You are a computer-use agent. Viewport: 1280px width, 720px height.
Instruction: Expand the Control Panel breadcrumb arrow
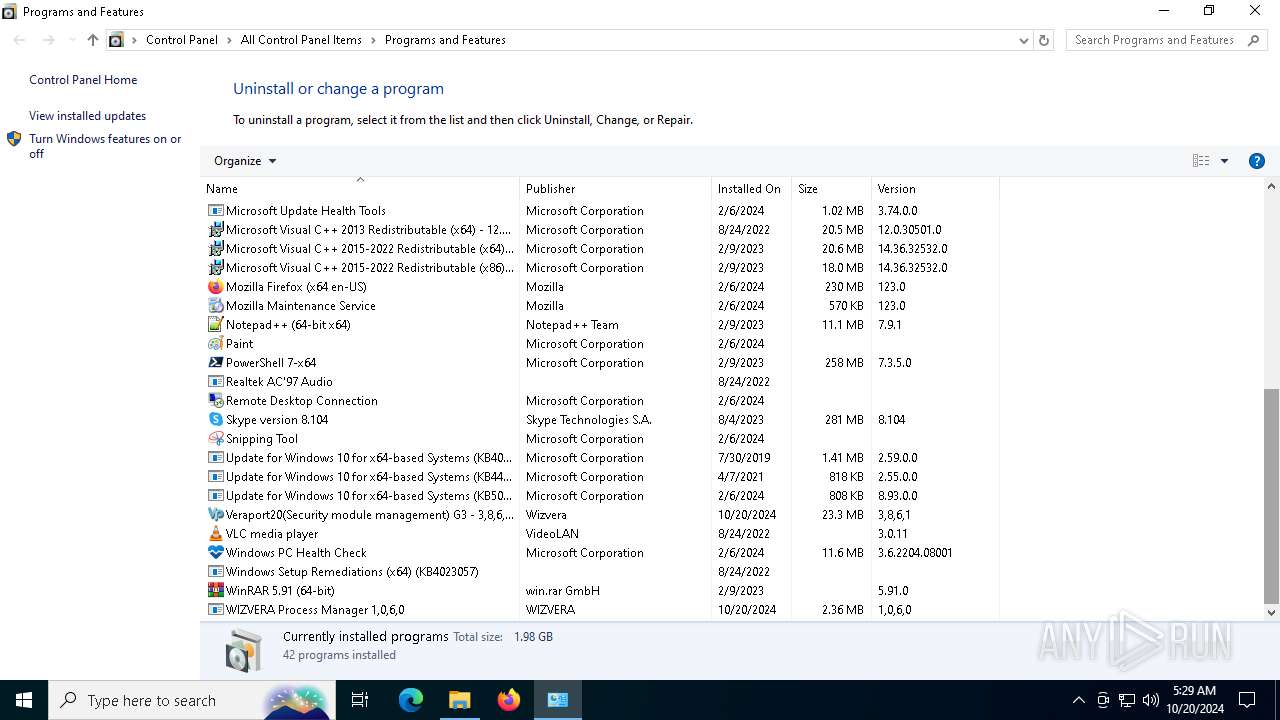[x=229, y=40]
